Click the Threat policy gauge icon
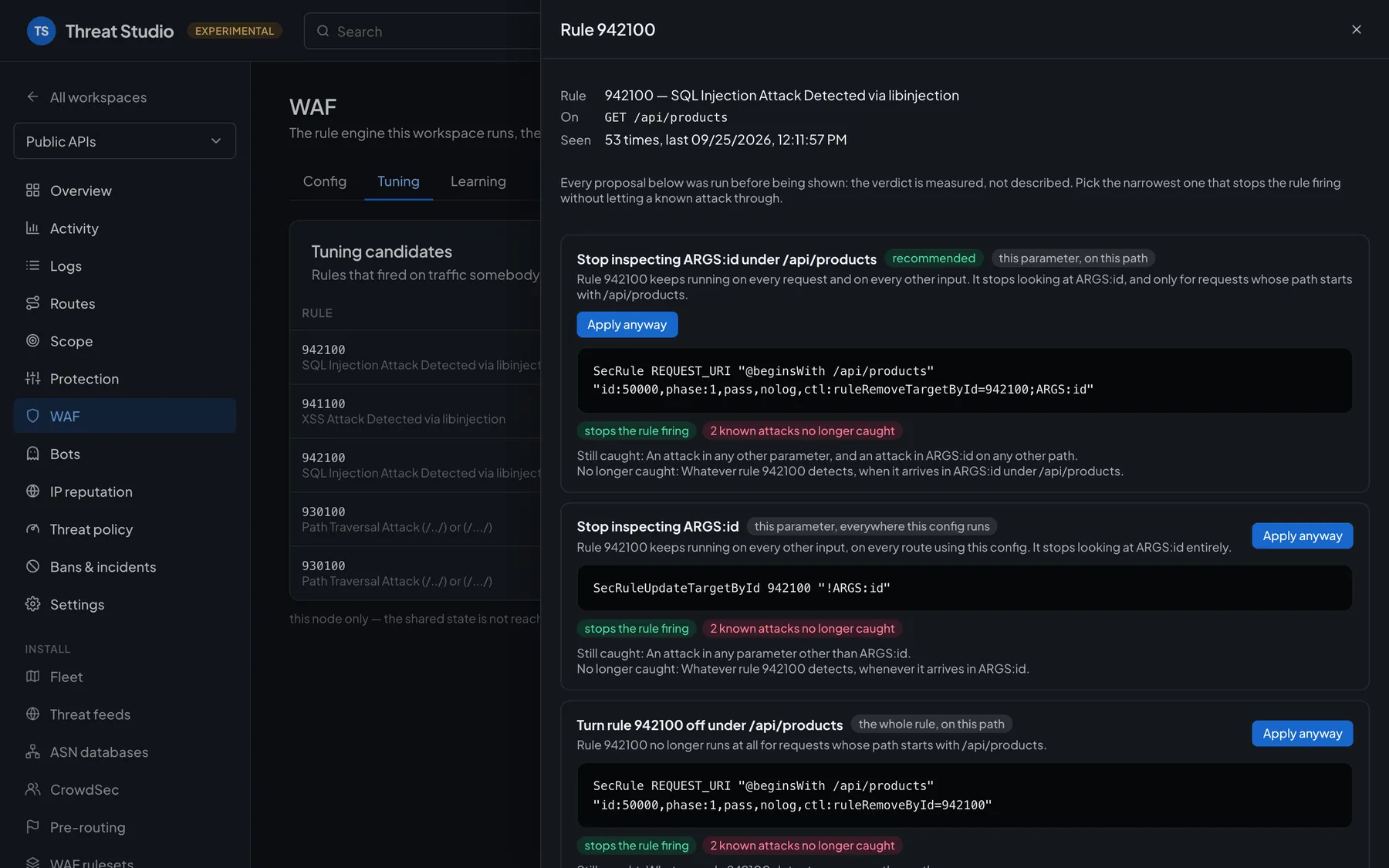Image resolution: width=1389 pixels, height=868 pixels. coord(32,529)
